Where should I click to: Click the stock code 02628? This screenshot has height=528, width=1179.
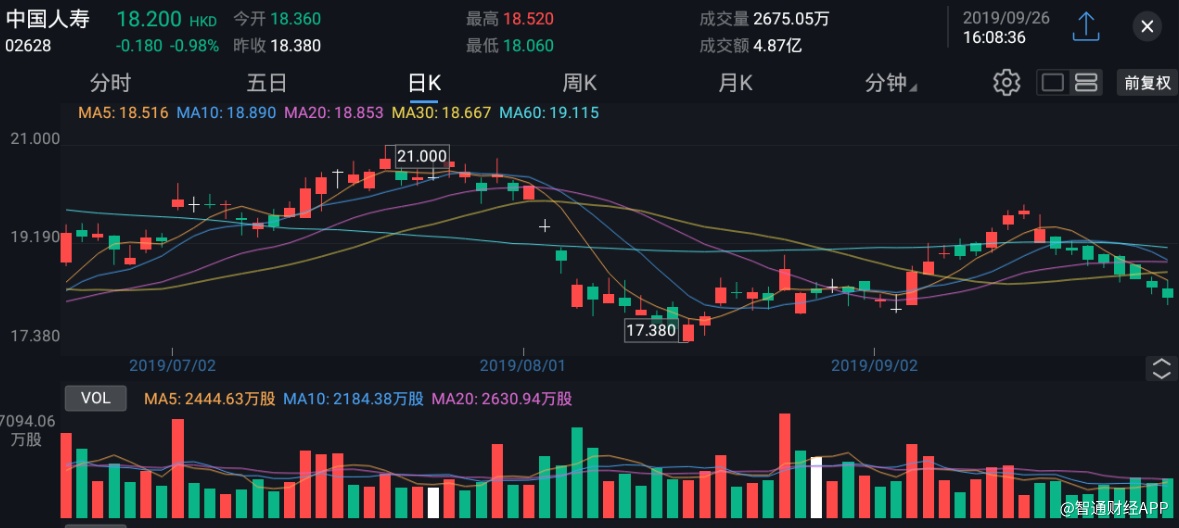click(x=28, y=46)
